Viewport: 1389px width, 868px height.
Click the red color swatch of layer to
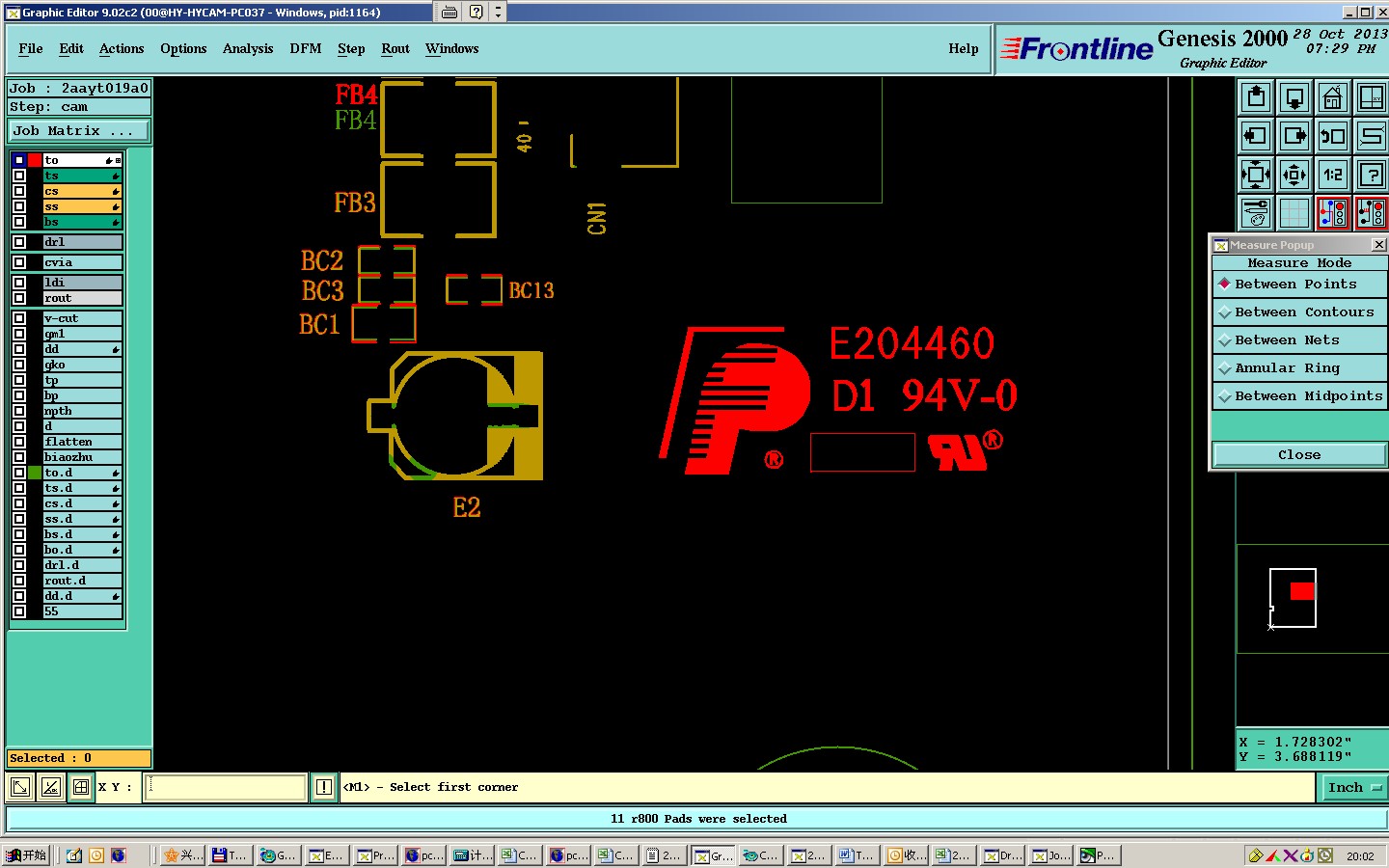35,160
